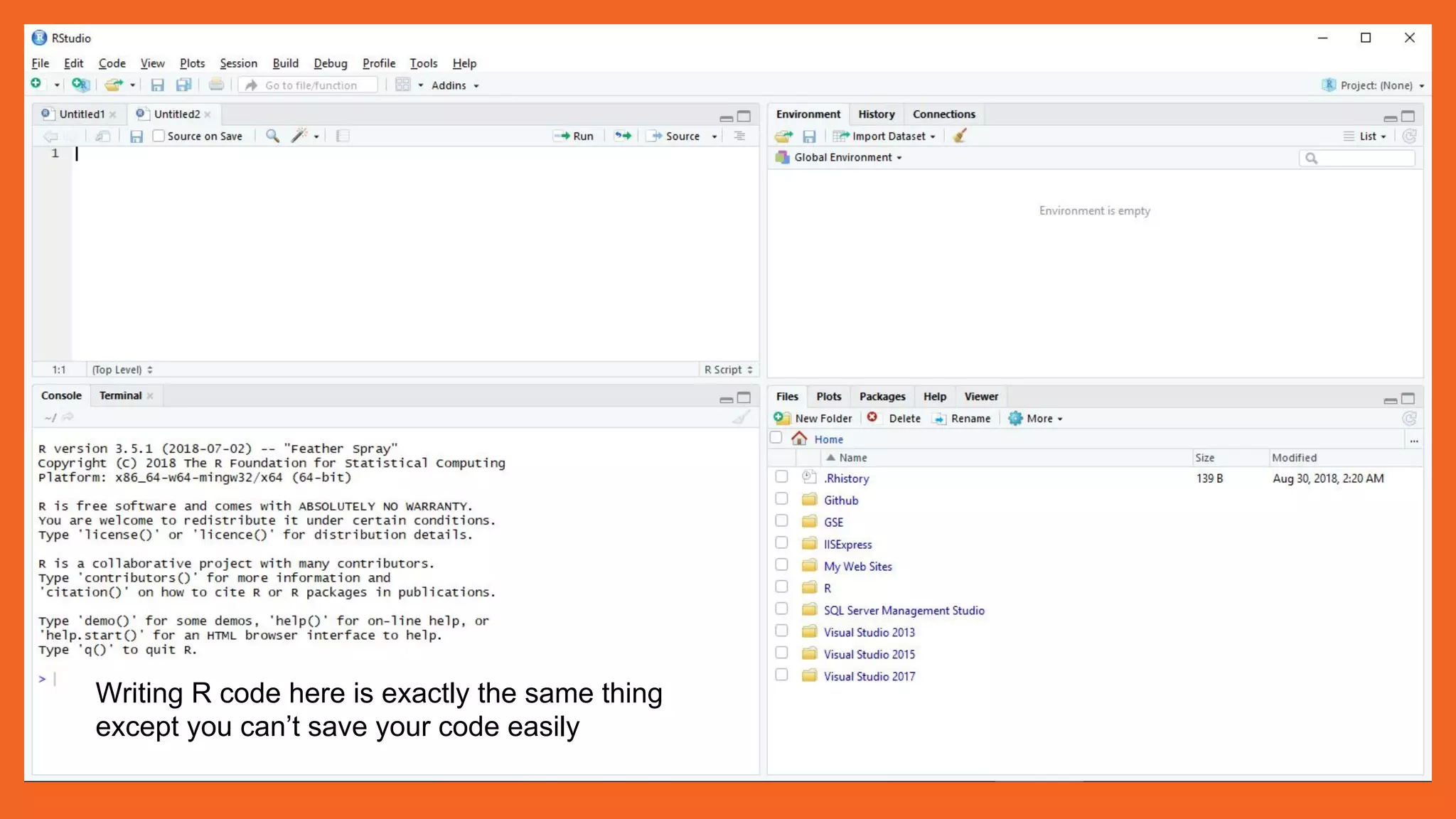Open the Global Environment dropdown
This screenshot has height=819, width=1456.
(x=840, y=157)
